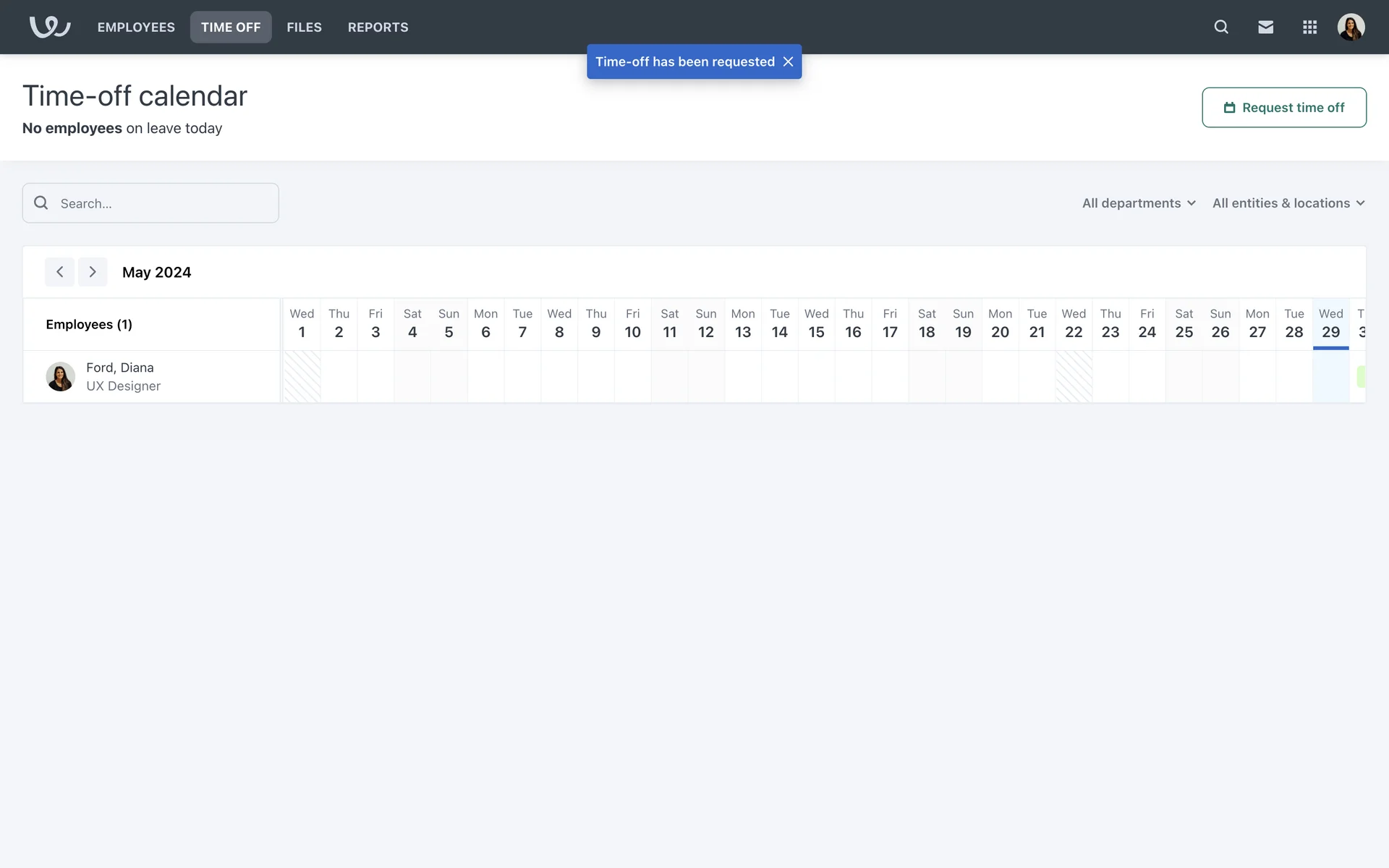Select Wed 29 column header
Image resolution: width=1389 pixels, height=868 pixels.
coord(1330,323)
